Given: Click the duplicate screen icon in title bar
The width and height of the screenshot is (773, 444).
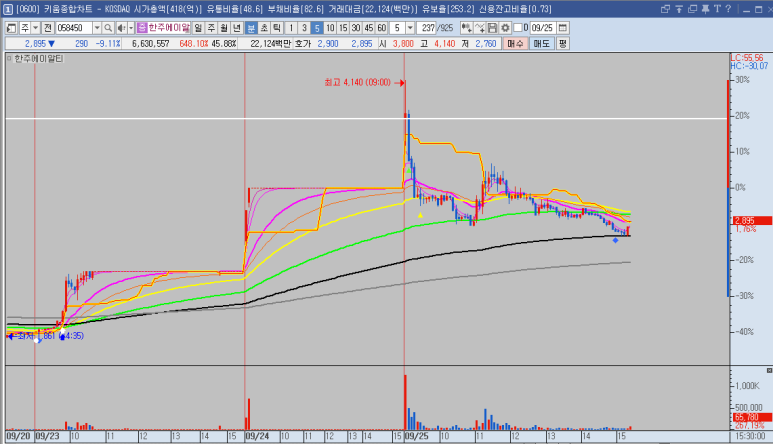Looking at the screenshot, I should click(692, 9).
